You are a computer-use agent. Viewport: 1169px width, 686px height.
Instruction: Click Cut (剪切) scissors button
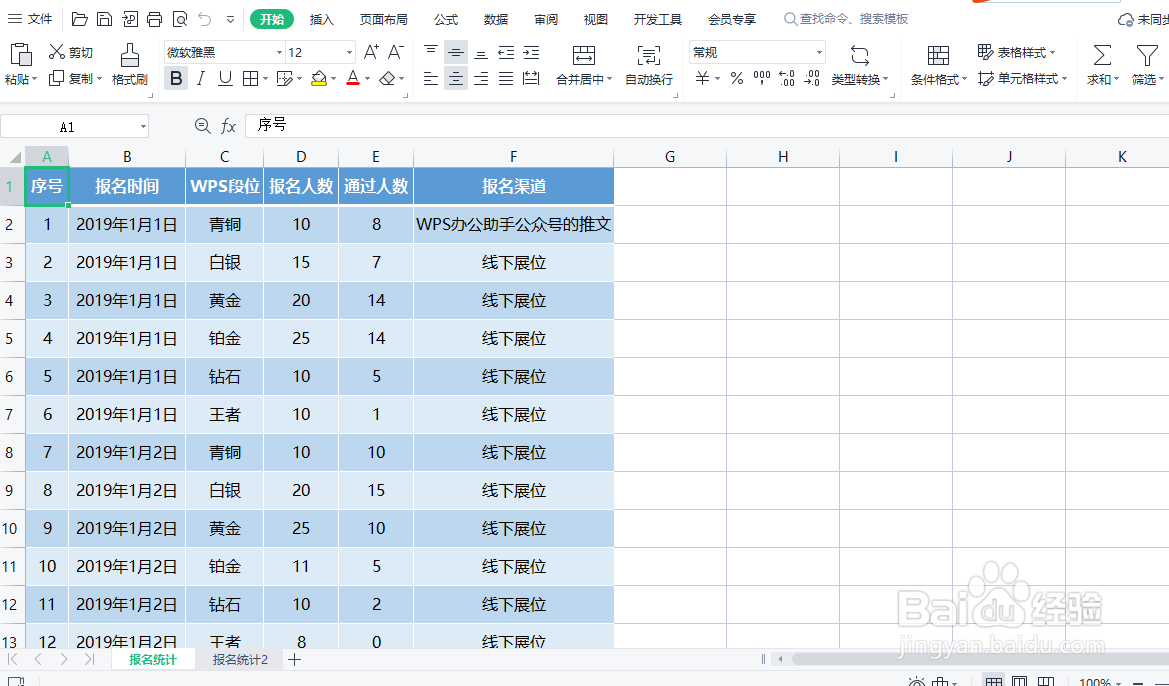coord(71,52)
